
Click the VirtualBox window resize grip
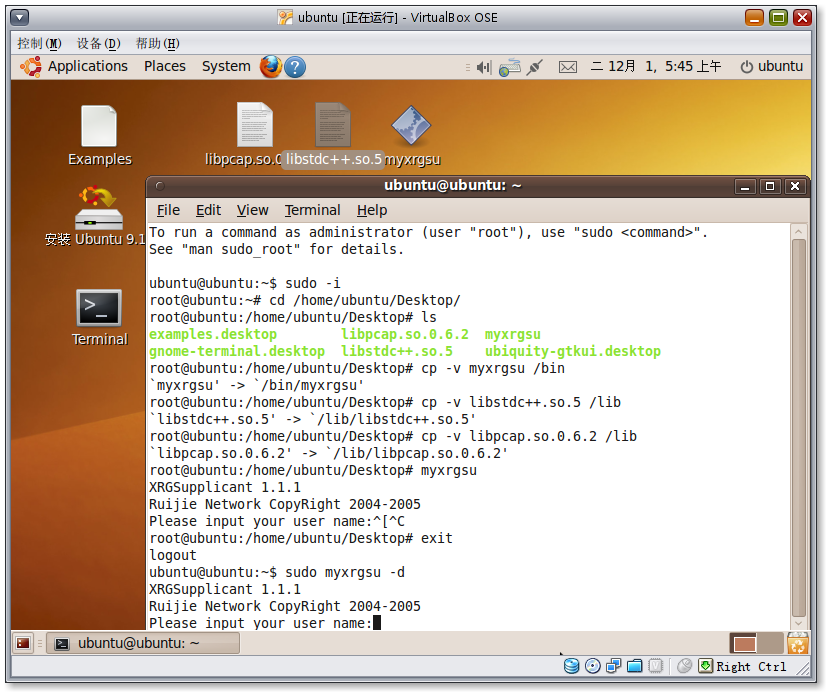coord(803,668)
